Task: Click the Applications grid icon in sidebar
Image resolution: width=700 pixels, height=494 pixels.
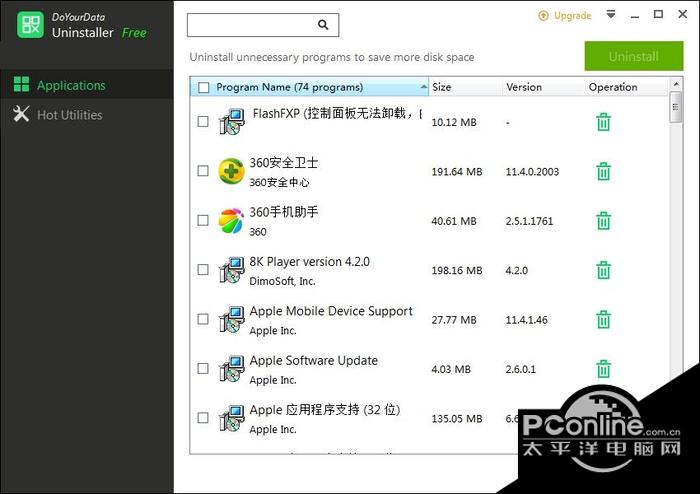Action: point(21,84)
